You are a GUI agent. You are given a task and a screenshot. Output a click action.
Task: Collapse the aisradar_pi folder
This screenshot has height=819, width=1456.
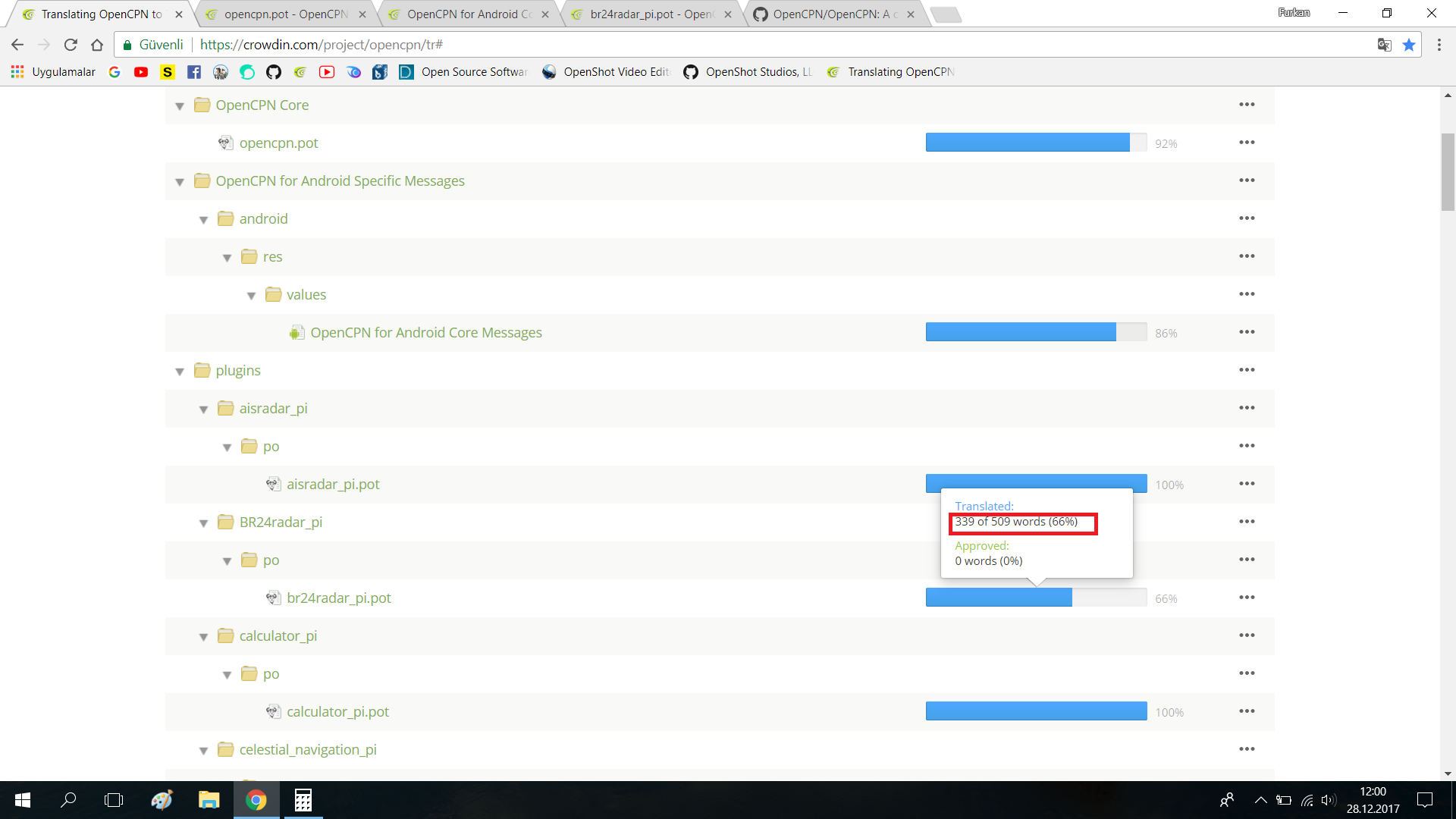click(x=203, y=409)
